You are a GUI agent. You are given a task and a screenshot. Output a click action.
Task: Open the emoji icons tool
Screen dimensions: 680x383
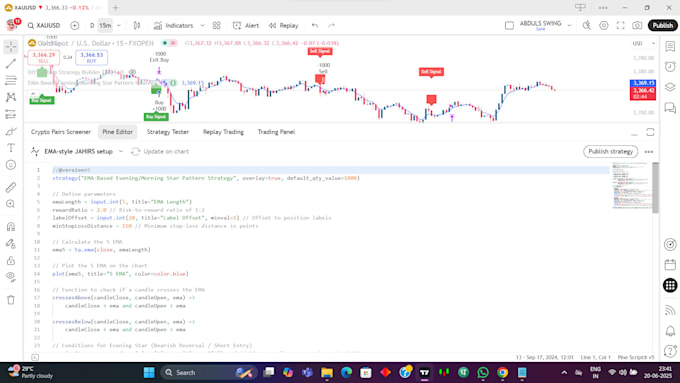click(x=11, y=165)
